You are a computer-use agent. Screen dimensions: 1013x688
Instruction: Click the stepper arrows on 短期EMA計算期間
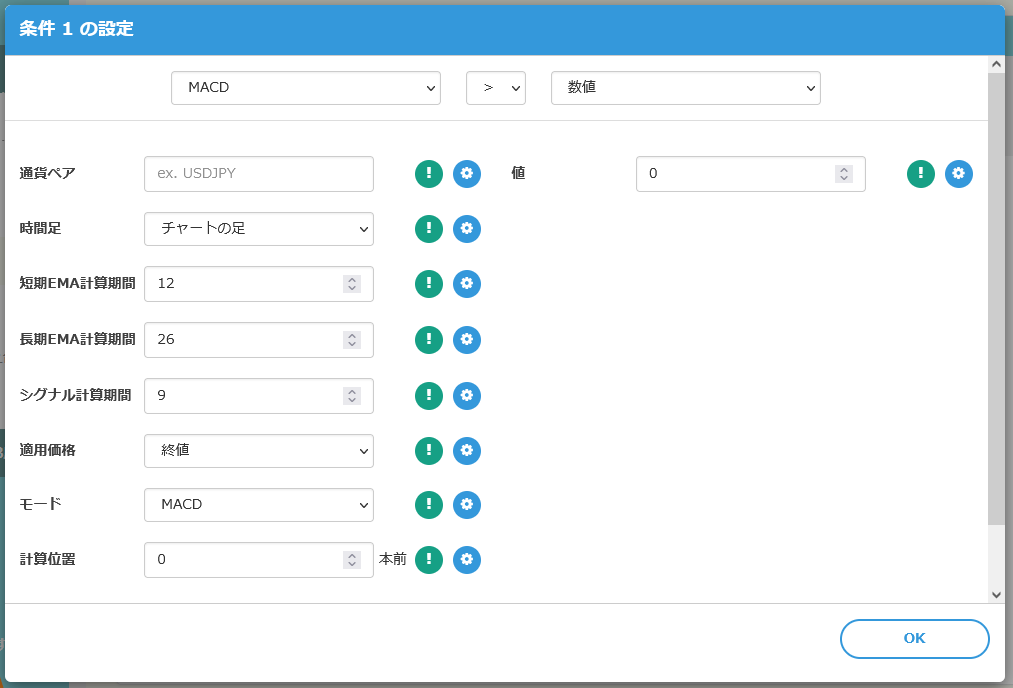tap(352, 284)
